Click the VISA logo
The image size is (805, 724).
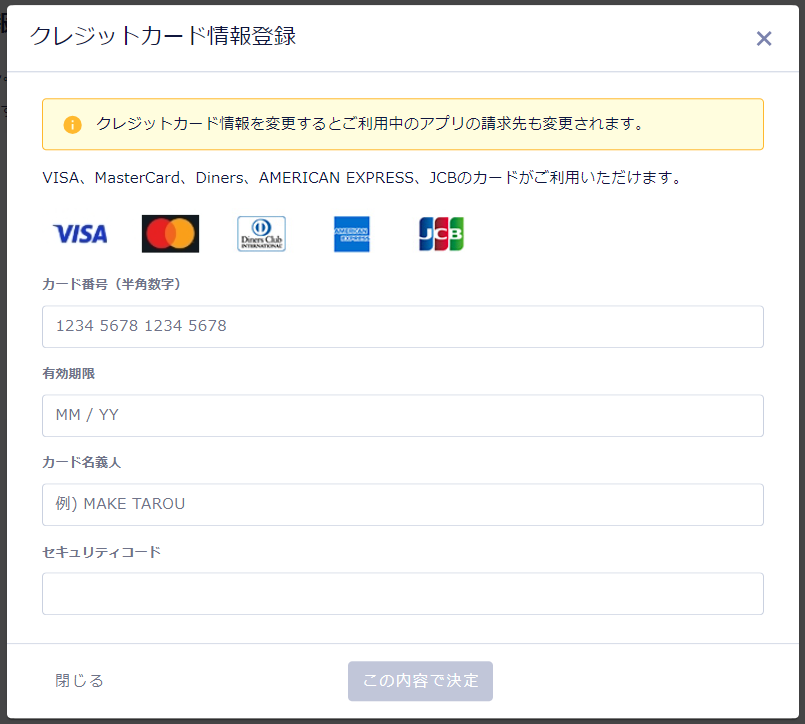[x=81, y=234]
